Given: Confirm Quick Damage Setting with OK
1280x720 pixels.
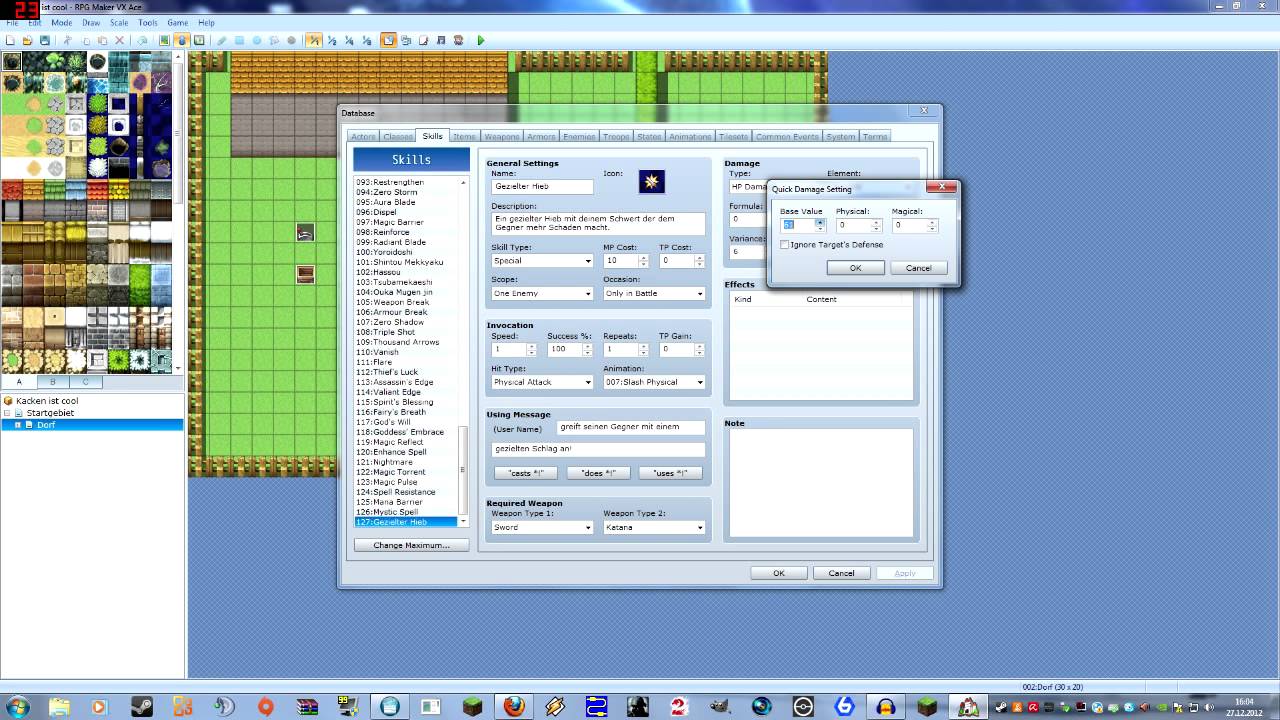Looking at the screenshot, I should [x=855, y=268].
